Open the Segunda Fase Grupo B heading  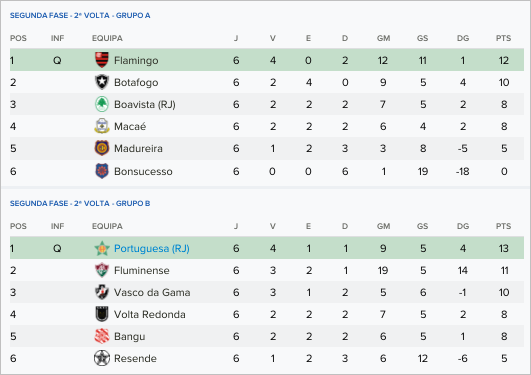(80, 203)
